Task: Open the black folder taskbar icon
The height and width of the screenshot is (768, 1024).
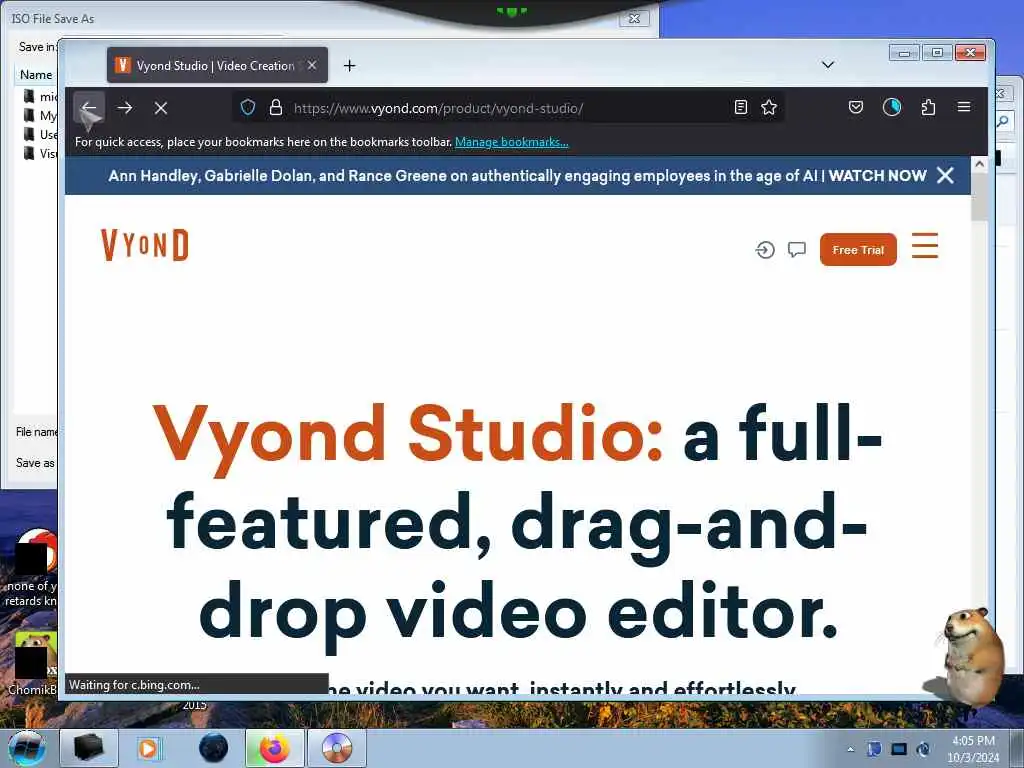Action: 89,748
